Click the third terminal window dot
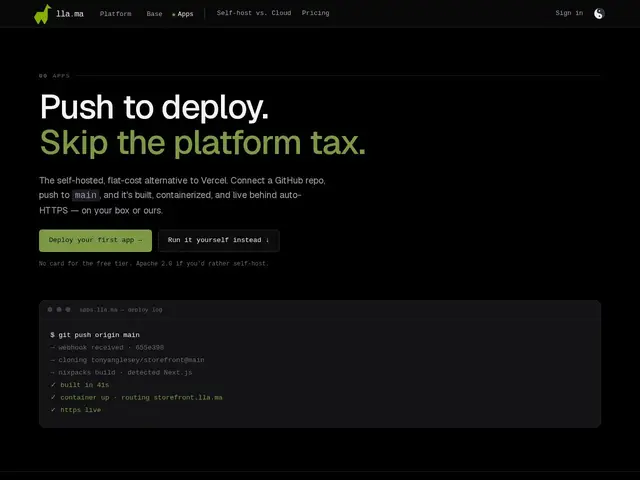The image size is (640, 480). point(68,309)
